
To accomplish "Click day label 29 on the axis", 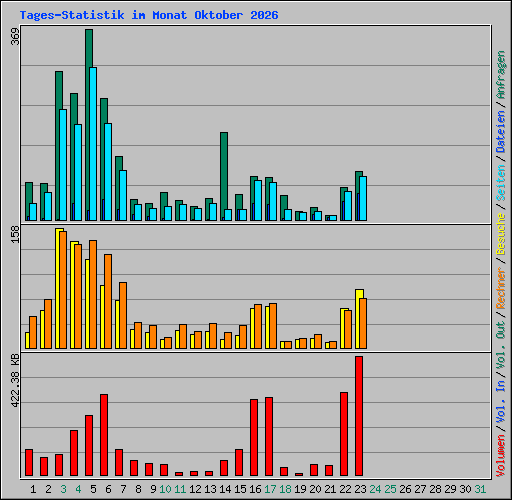I will pos(450,489).
